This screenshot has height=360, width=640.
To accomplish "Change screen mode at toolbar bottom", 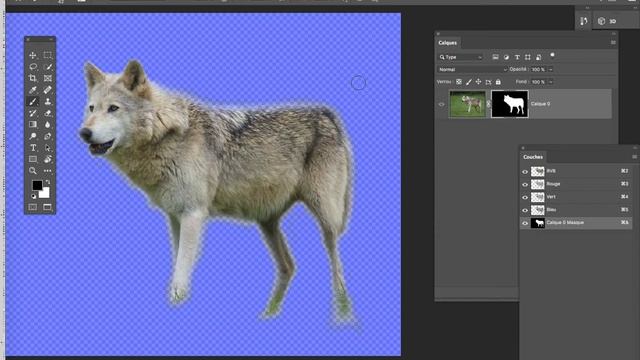I will click(x=47, y=207).
